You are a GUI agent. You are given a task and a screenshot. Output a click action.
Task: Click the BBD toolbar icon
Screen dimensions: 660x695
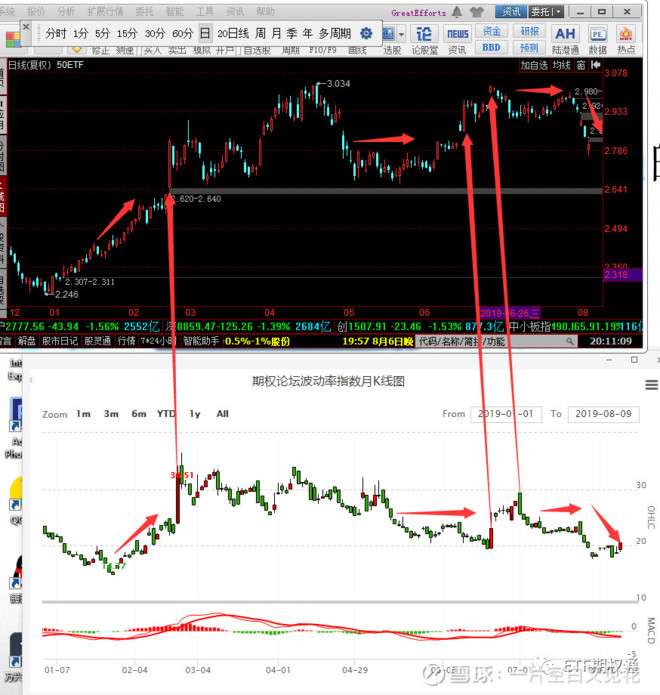coord(492,47)
